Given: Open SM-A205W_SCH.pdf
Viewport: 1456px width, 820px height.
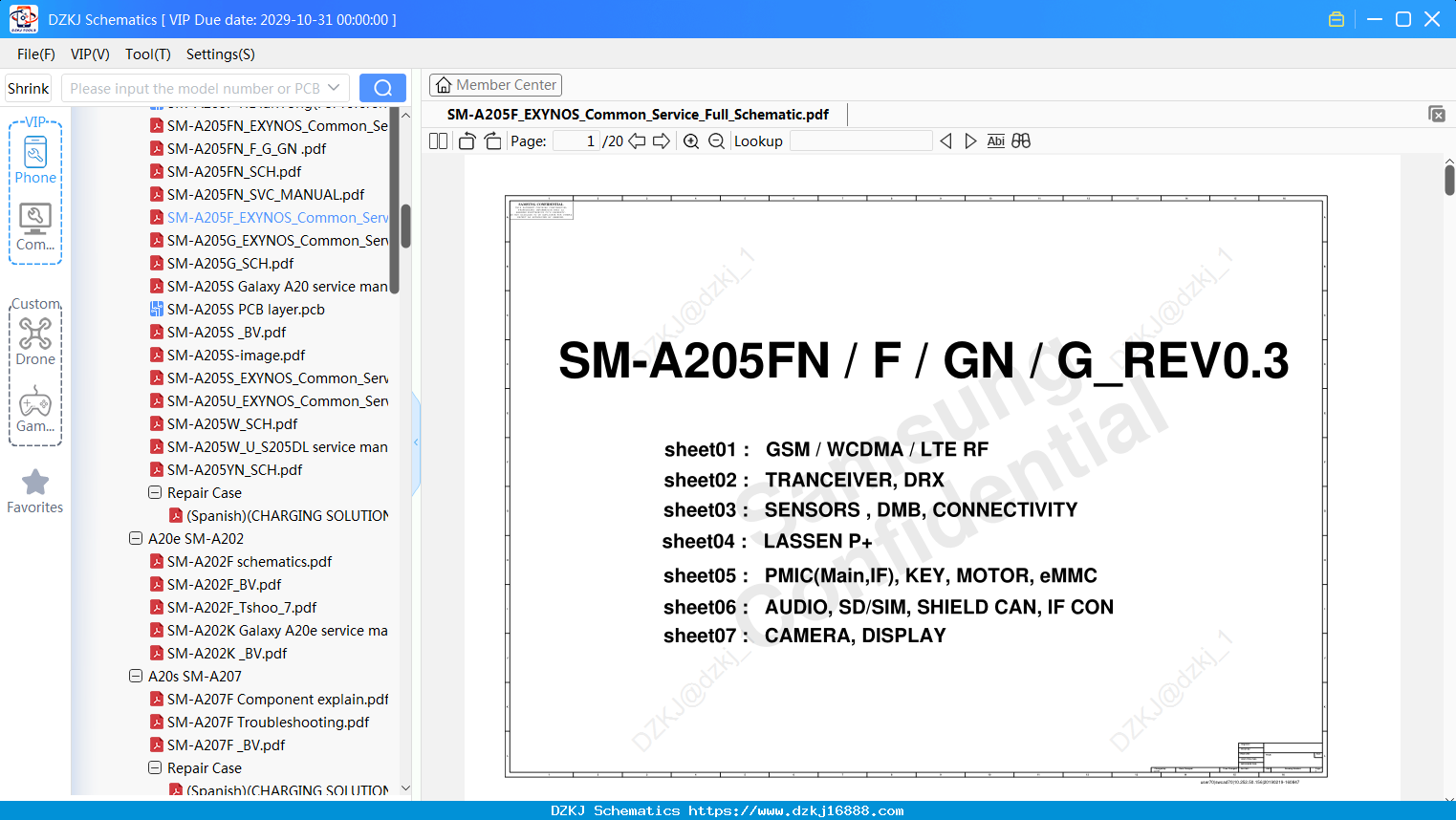Looking at the screenshot, I should (224, 424).
